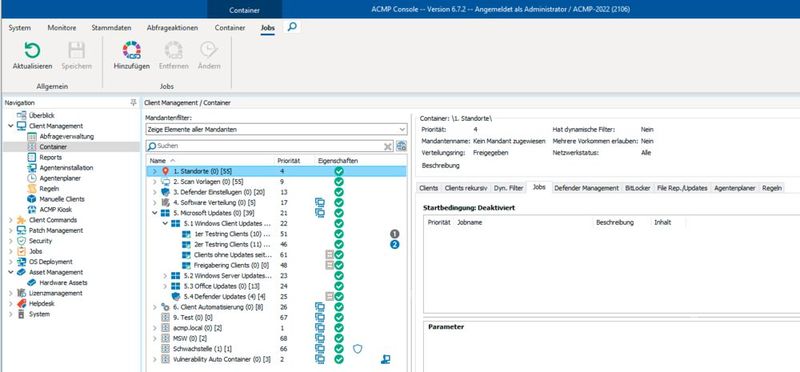This screenshot has height=372, width=800.
Task: Click the Abfrageverwaltung icon in Navigation
Action: tap(32, 136)
